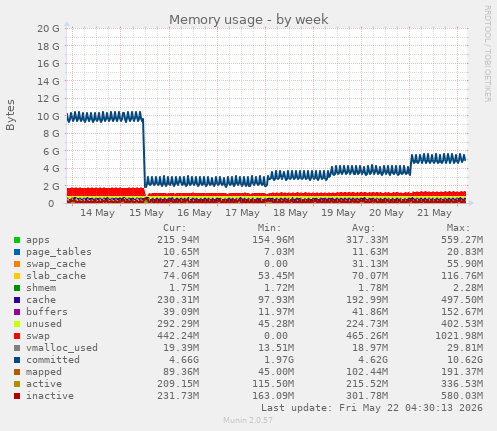
Task: Click the dark green shmem legend swatch
Action: [x=17, y=288]
